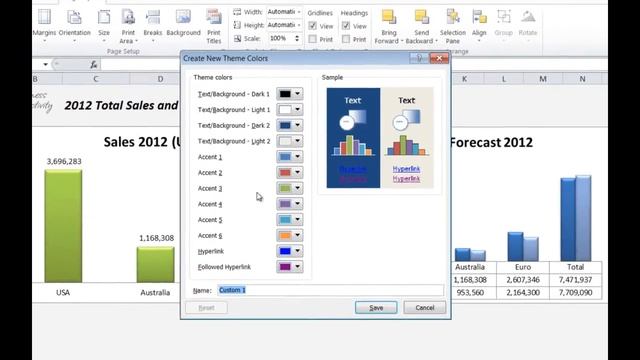Click the Save button
This screenshot has height=360, width=640.
376,308
